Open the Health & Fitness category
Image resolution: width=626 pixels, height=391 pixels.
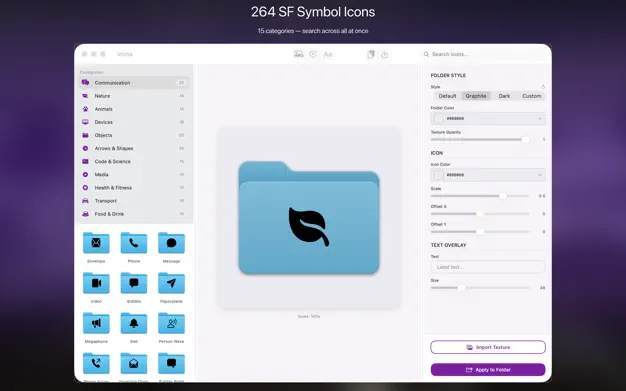click(134, 188)
